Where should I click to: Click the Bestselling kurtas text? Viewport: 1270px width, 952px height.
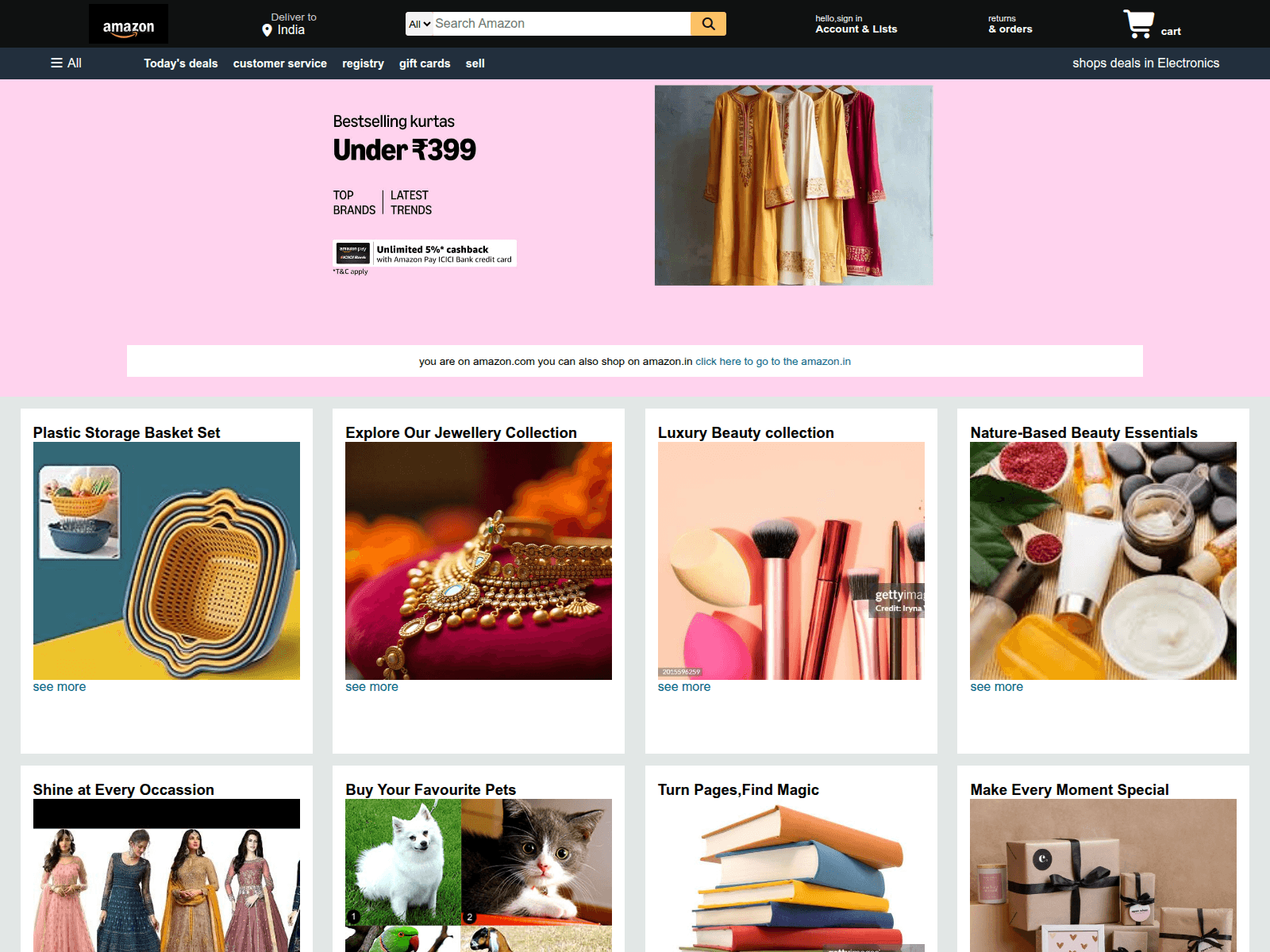tap(394, 121)
